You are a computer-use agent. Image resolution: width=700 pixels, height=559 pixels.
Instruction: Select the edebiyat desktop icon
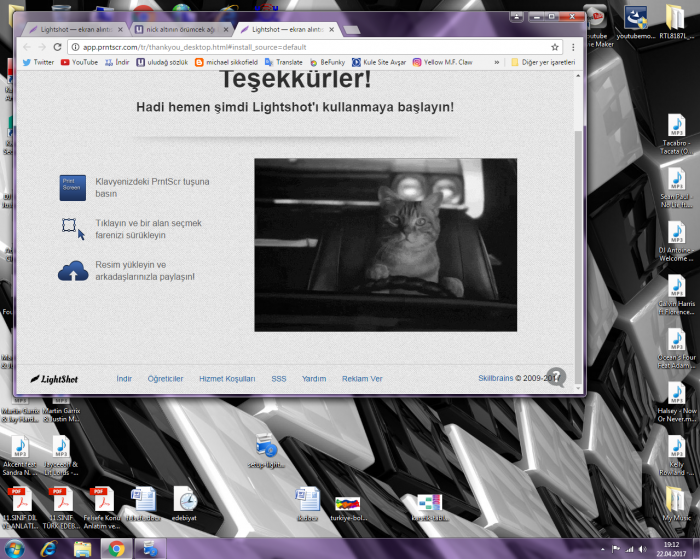click(184, 504)
